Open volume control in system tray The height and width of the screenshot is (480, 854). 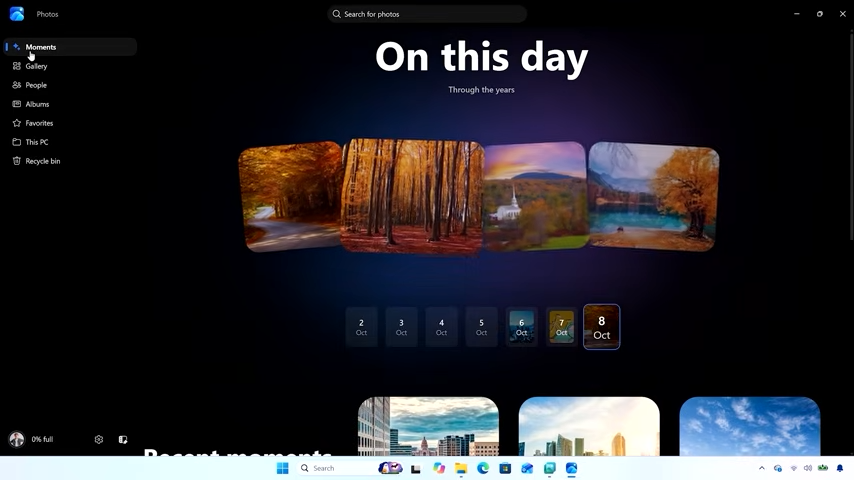tap(808, 468)
